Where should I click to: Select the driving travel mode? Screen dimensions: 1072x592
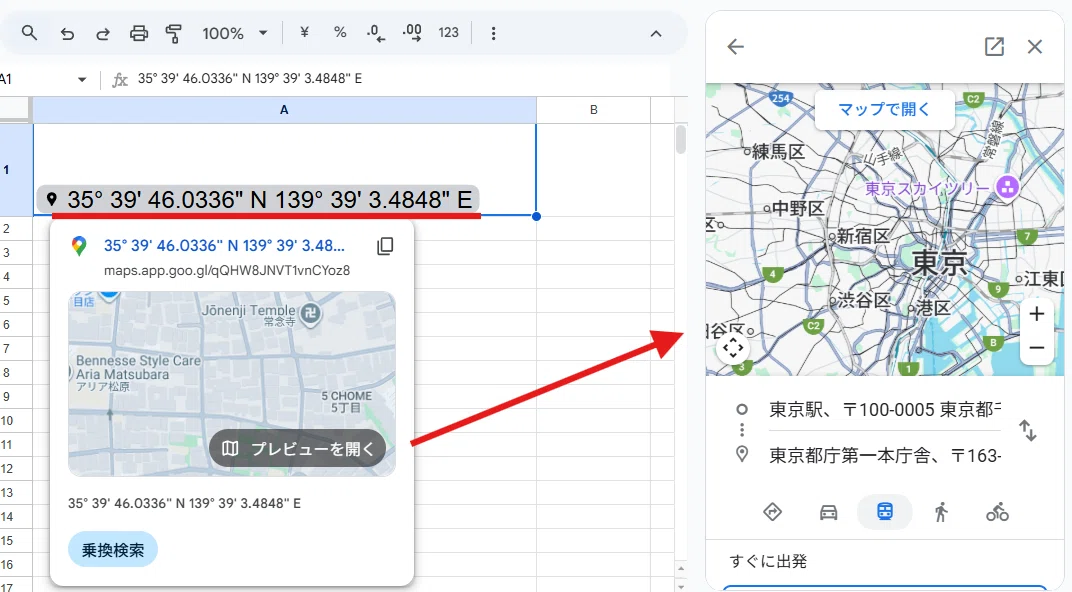829,512
